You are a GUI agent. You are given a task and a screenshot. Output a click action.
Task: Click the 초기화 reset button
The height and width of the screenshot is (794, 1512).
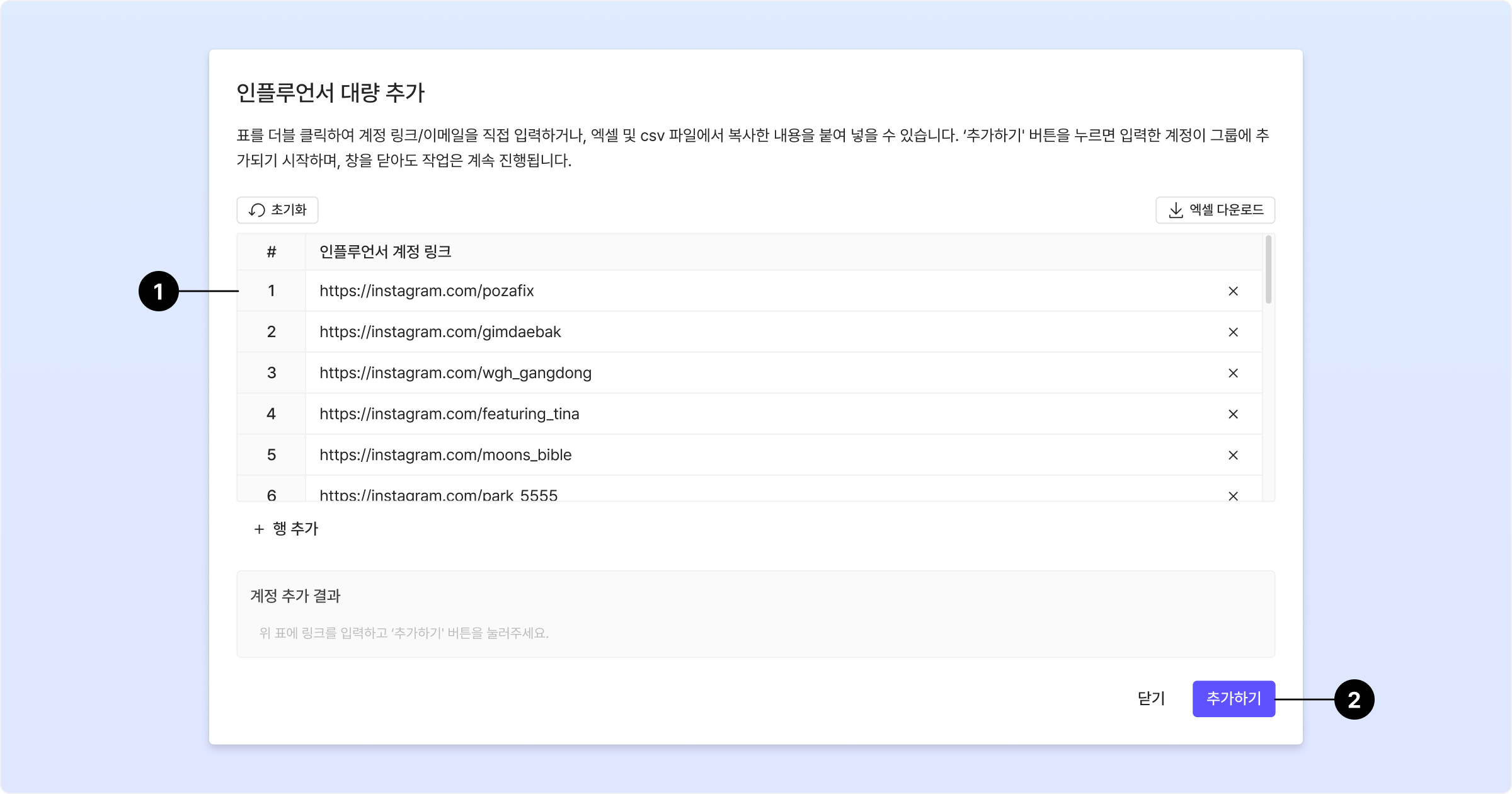point(277,210)
